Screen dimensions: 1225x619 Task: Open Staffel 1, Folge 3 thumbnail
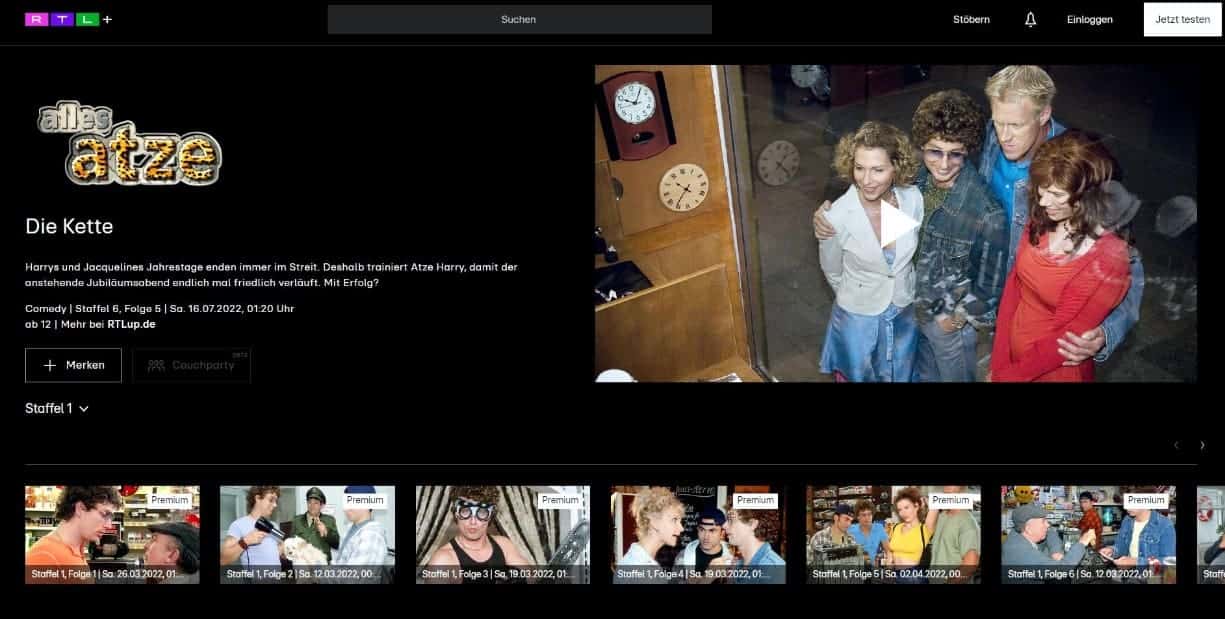click(503, 535)
